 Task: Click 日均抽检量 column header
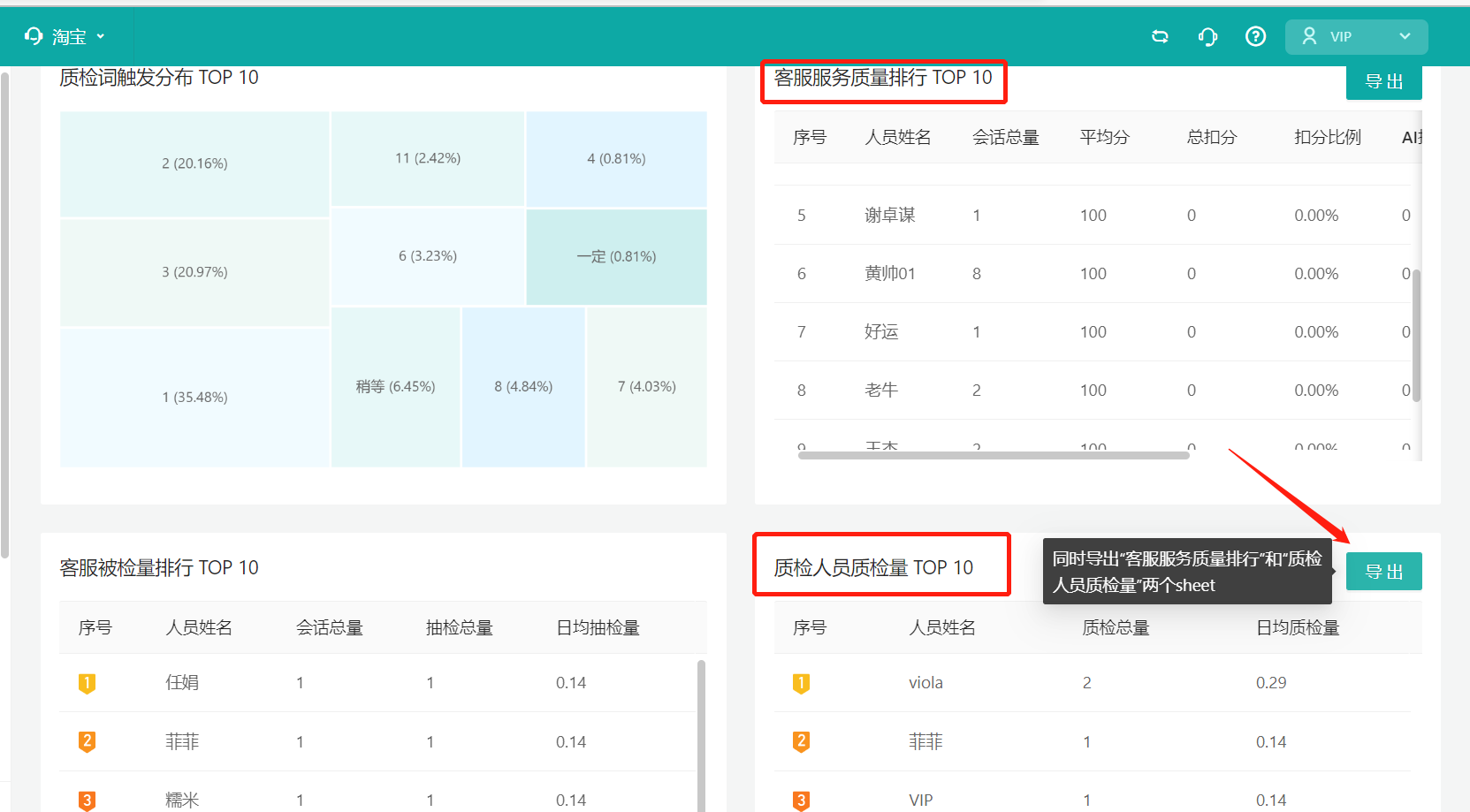point(598,627)
